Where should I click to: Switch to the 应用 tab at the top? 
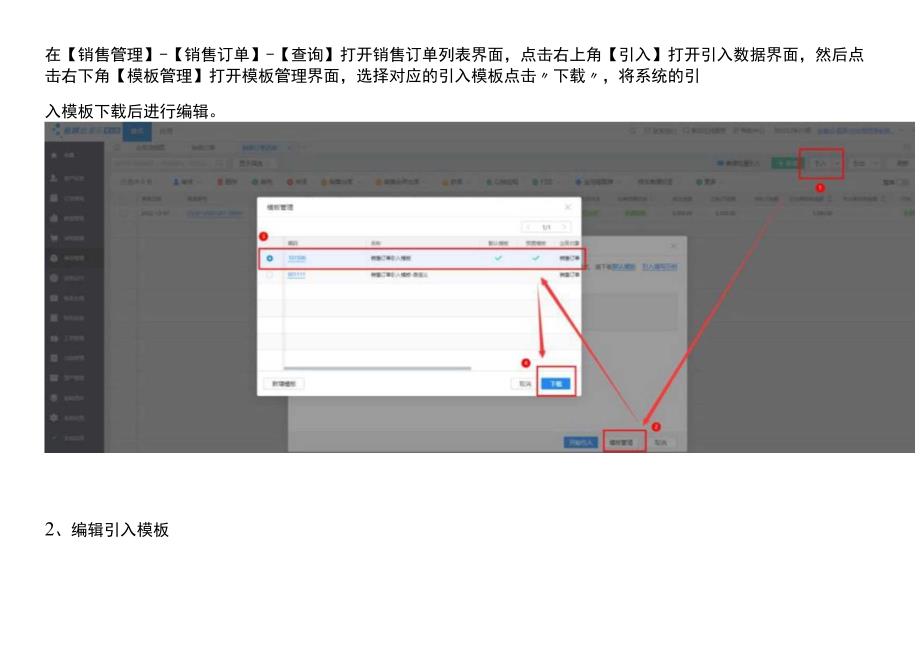click(x=165, y=130)
